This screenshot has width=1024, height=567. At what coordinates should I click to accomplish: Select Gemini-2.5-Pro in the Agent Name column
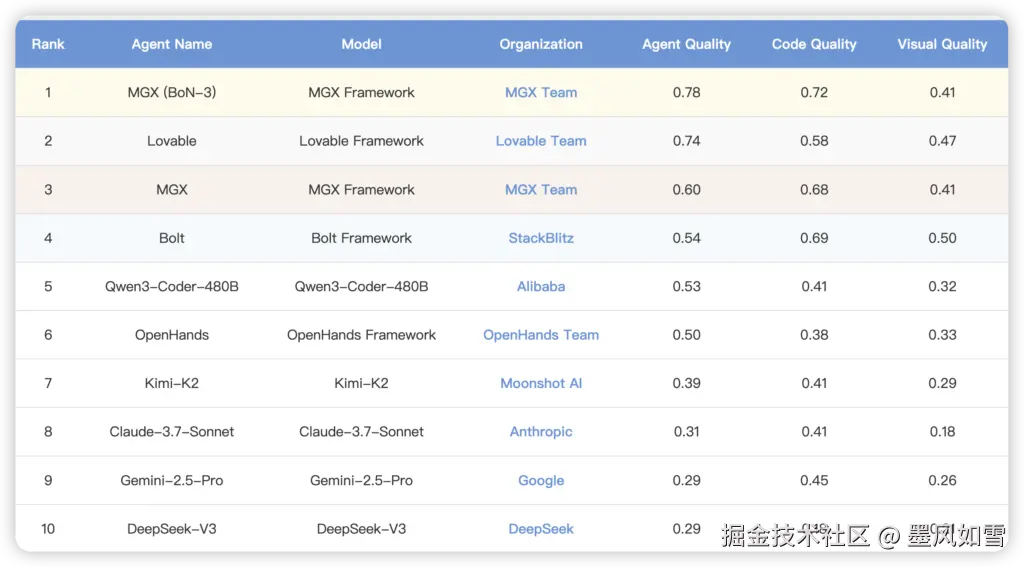pyautogui.click(x=172, y=480)
